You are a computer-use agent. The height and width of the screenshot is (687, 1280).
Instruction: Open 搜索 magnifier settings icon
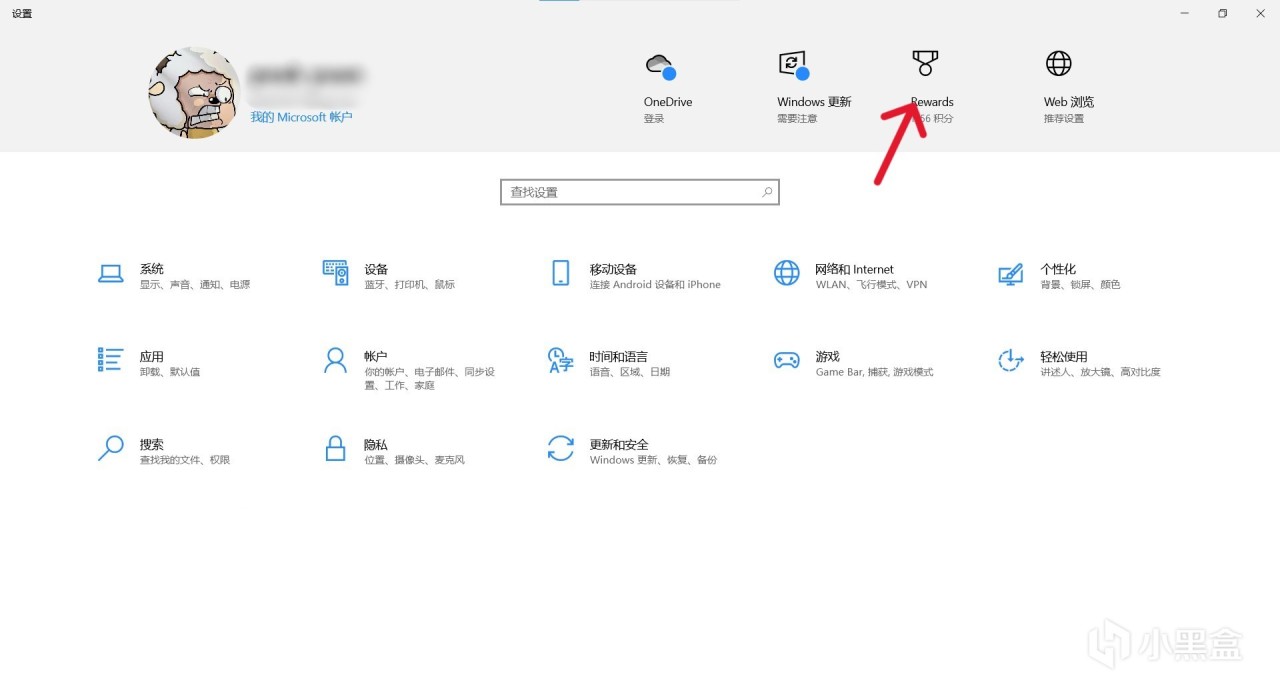(110, 448)
